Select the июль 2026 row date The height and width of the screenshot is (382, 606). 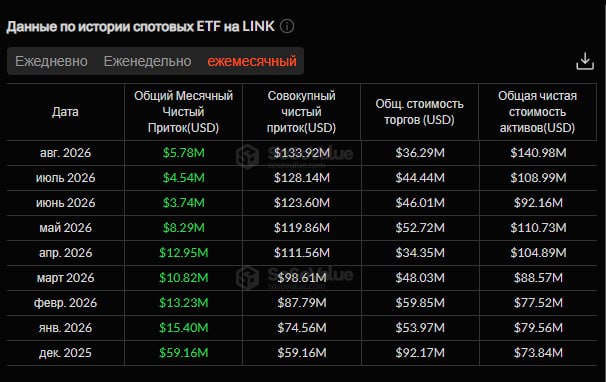(x=65, y=178)
